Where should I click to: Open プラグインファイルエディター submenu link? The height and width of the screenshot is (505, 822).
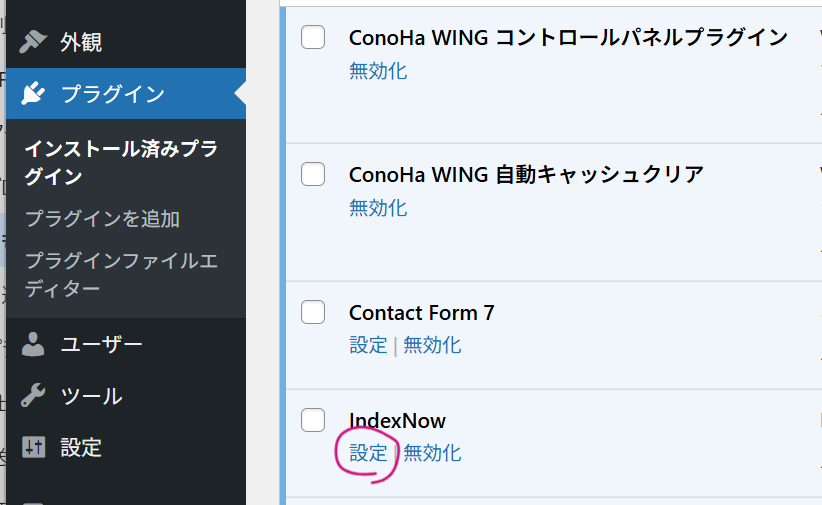tap(121, 275)
